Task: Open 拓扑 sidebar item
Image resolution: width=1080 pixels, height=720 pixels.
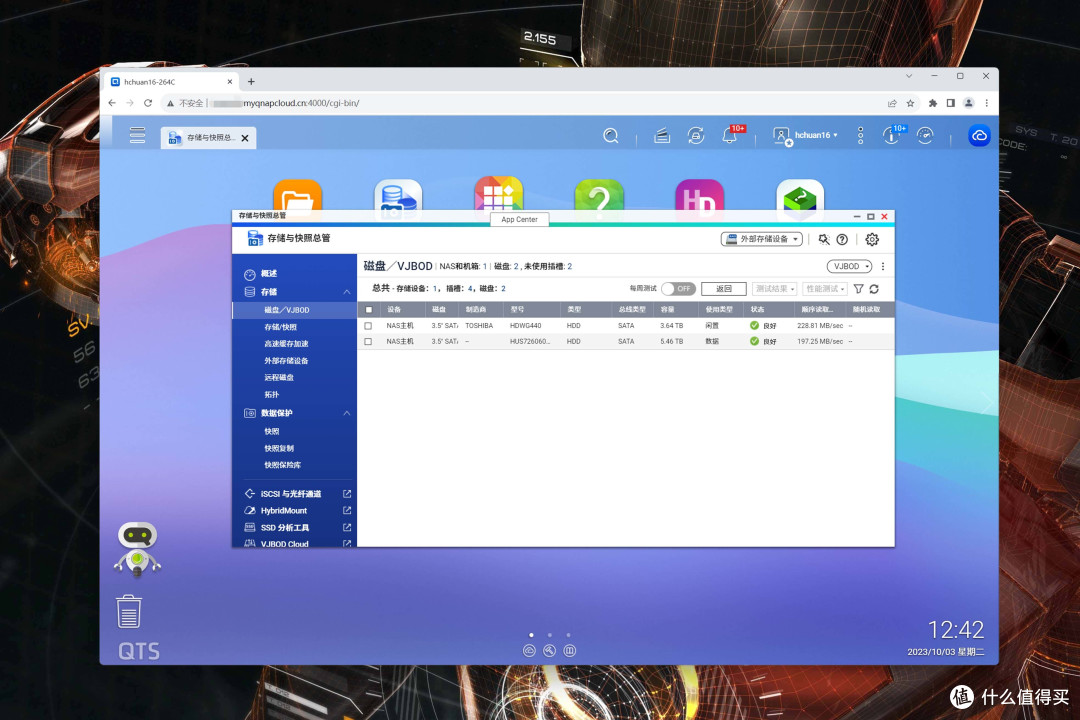Action: (x=271, y=395)
